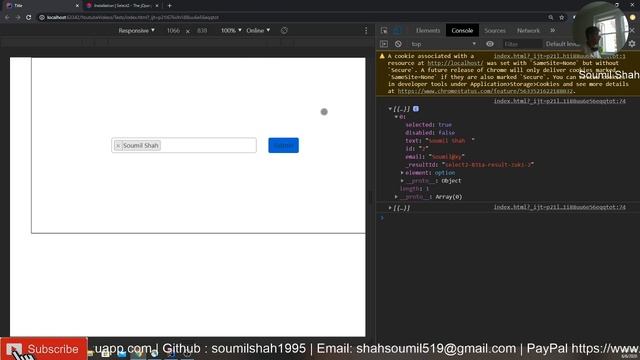Expand the second logged array
This screenshot has height=360, width=640.
390,208
